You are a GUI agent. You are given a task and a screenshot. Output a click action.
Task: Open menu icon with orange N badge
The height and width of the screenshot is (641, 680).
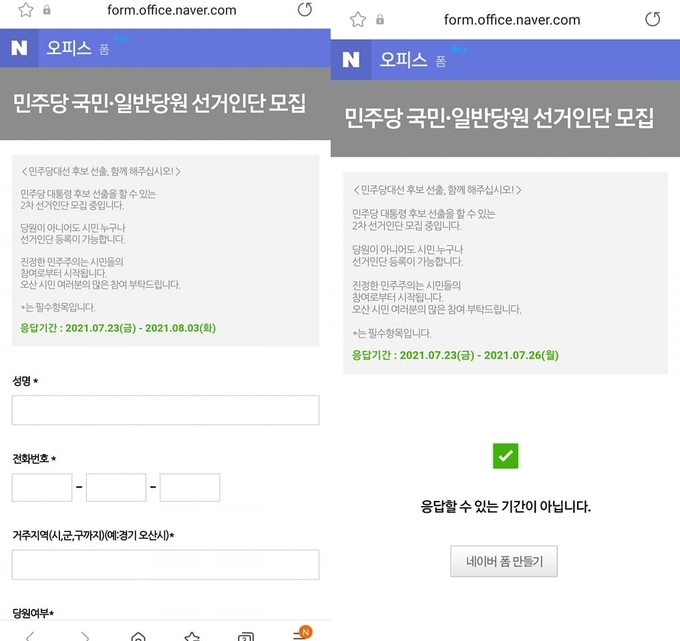(x=302, y=634)
